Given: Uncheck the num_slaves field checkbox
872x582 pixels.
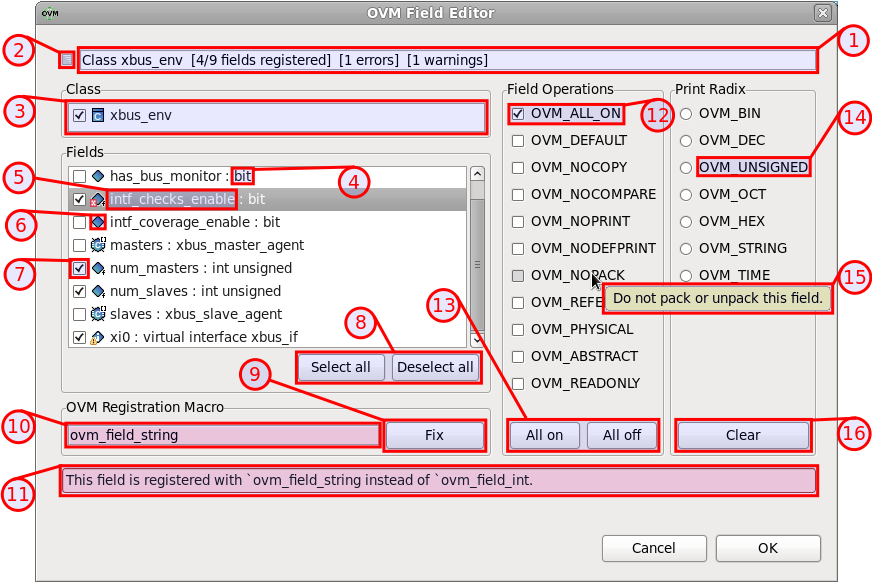Looking at the screenshot, I should click(79, 290).
